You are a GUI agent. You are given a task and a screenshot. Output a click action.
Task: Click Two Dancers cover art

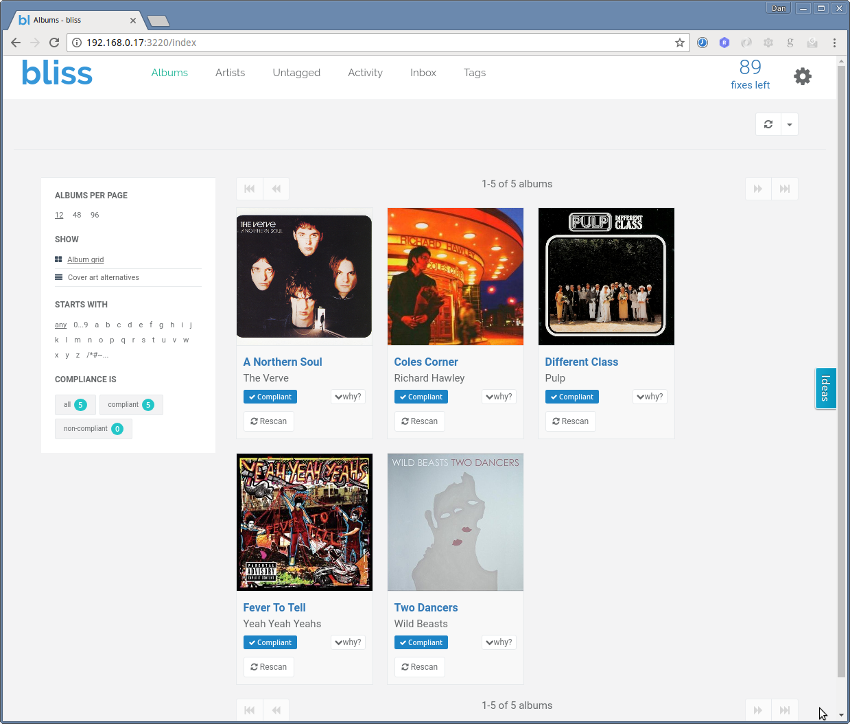click(455, 522)
